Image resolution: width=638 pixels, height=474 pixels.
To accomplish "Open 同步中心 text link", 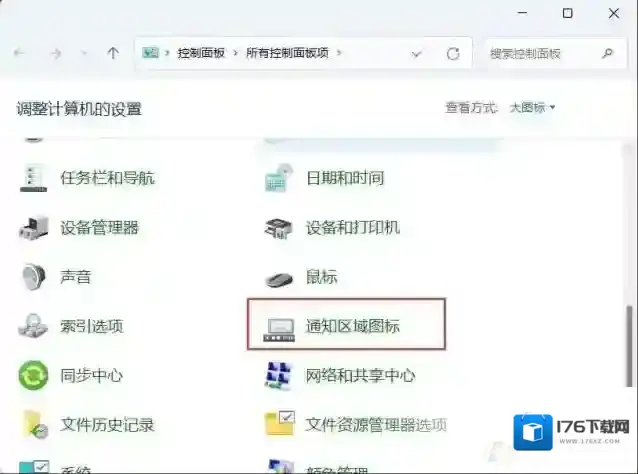I will pyautogui.click(x=92, y=376).
